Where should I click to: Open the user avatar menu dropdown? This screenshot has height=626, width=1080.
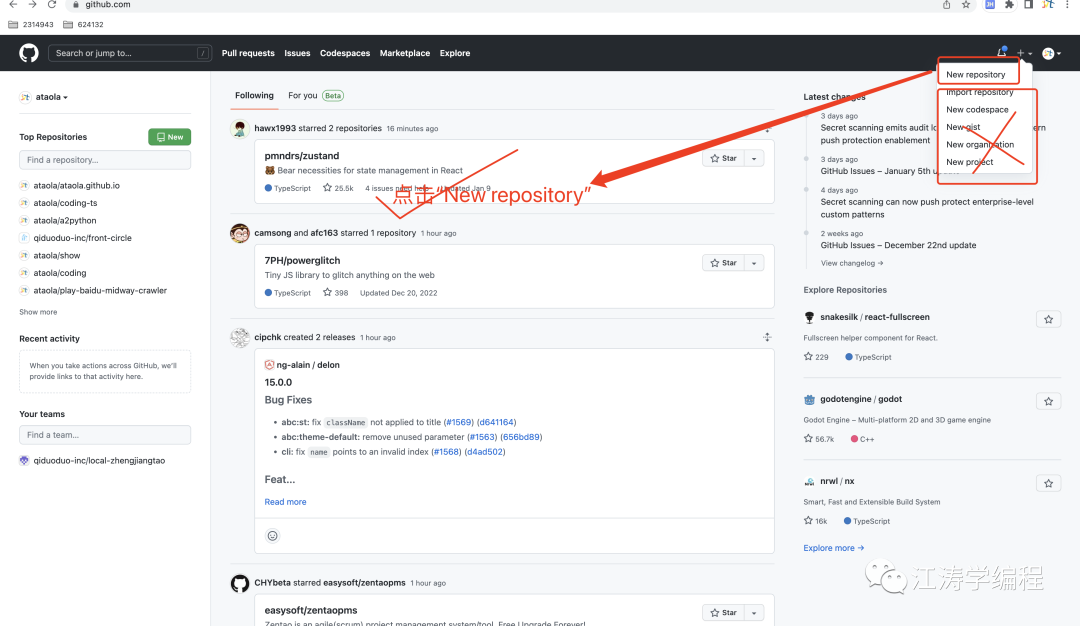[1051, 53]
